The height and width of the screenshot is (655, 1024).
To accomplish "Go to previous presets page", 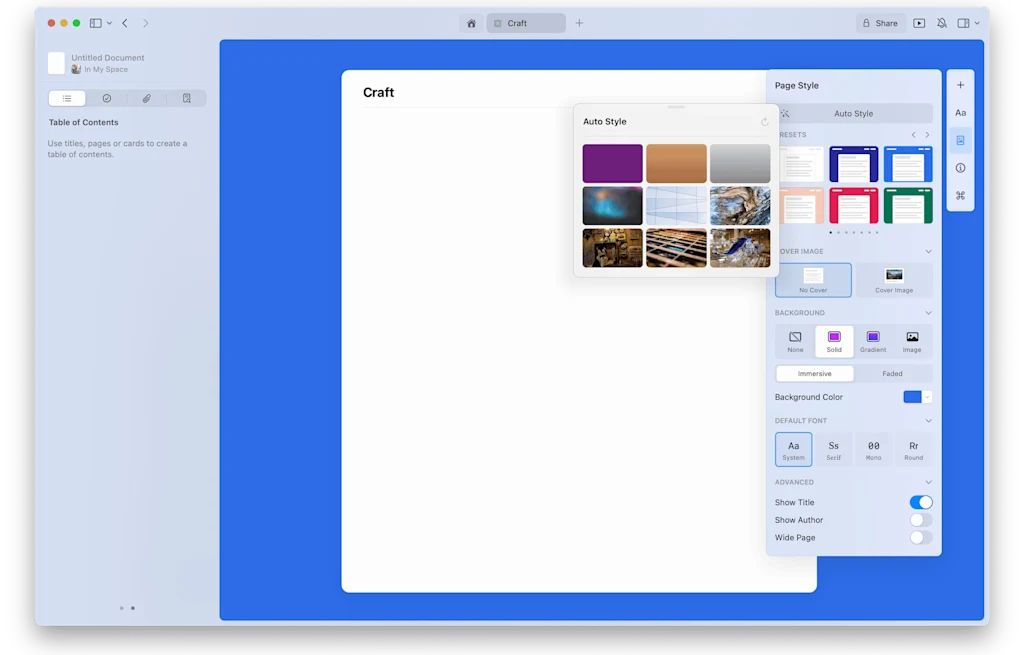I will (x=914, y=135).
